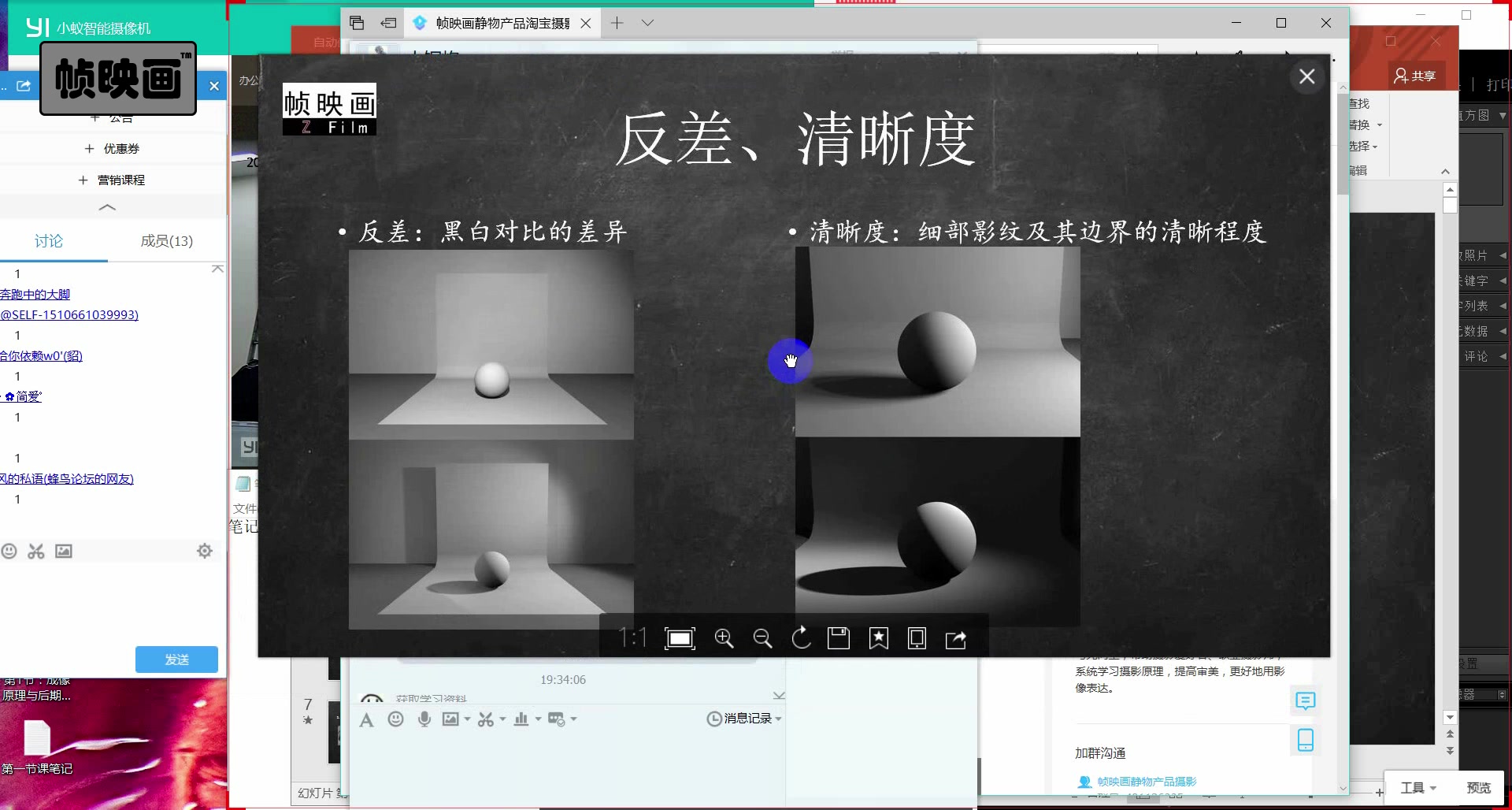
Task: Open user link @SELF-1510661039993)
Action: [x=69, y=314]
